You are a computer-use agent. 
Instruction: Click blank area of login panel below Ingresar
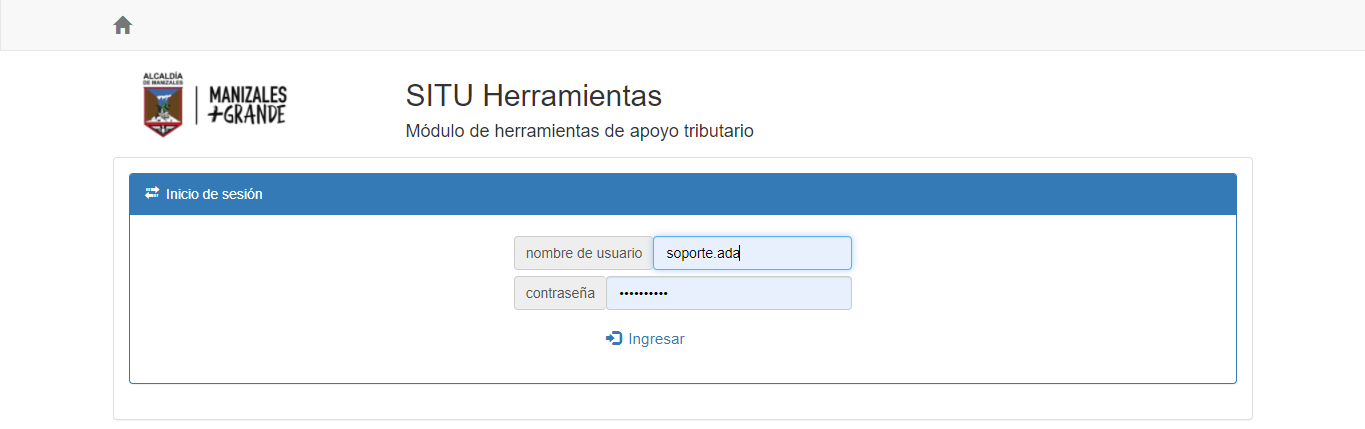pyautogui.click(x=682, y=366)
